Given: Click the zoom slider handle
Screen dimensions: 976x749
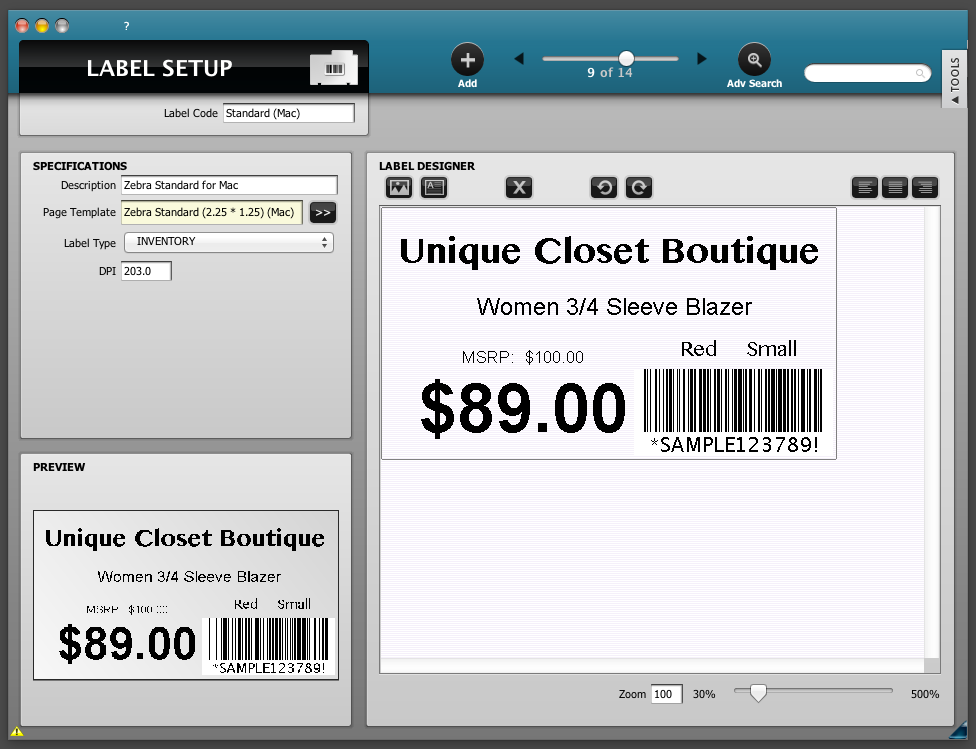Looking at the screenshot, I should click(x=759, y=691).
